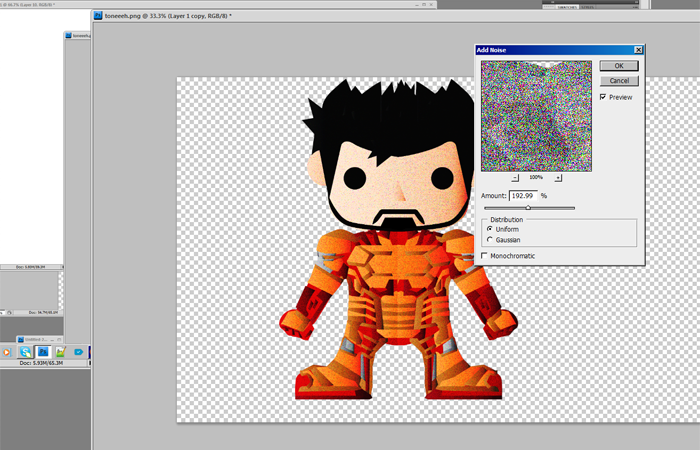Open the media player taskbar icon

pos(6,352)
